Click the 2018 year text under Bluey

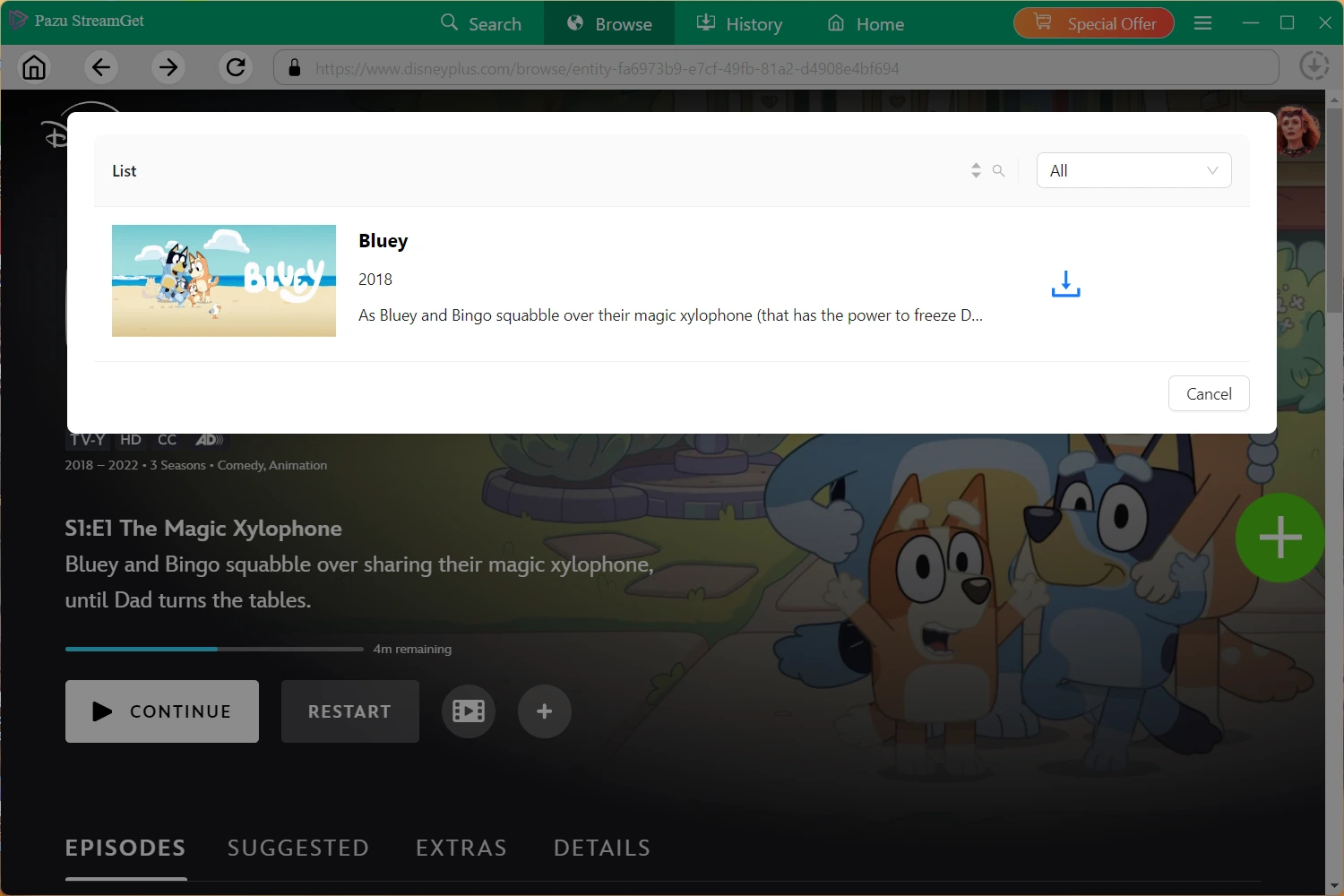click(375, 280)
